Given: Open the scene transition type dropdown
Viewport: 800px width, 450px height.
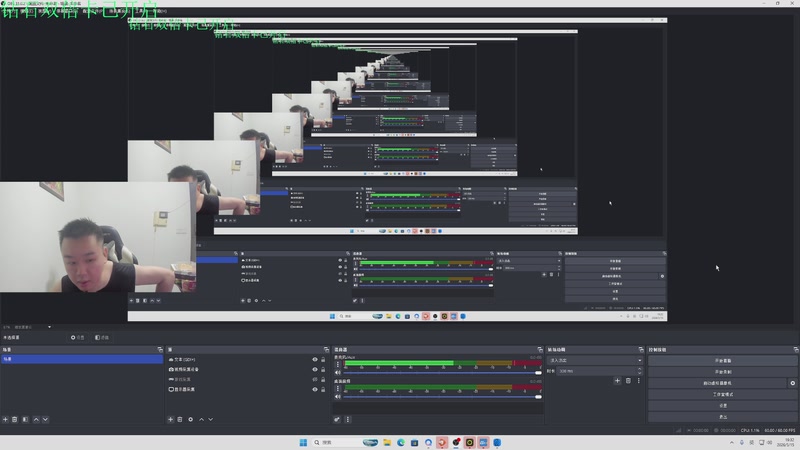Looking at the screenshot, I should pyautogui.click(x=595, y=360).
